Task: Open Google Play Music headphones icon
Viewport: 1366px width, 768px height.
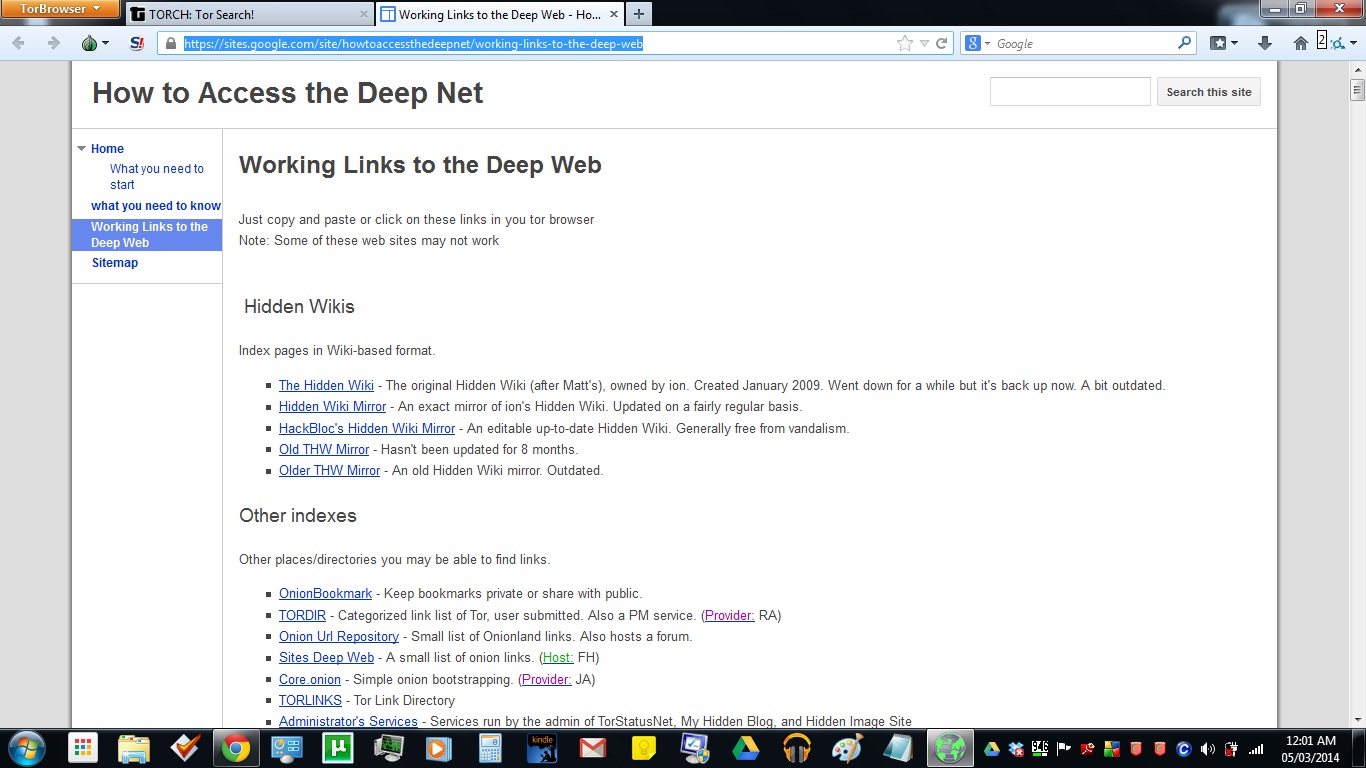Action: [x=797, y=748]
